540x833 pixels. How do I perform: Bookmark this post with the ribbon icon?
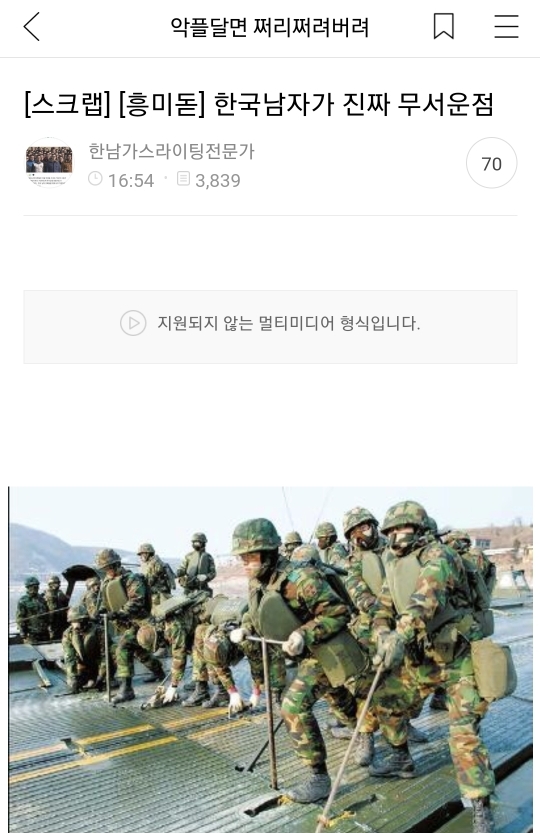444,27
